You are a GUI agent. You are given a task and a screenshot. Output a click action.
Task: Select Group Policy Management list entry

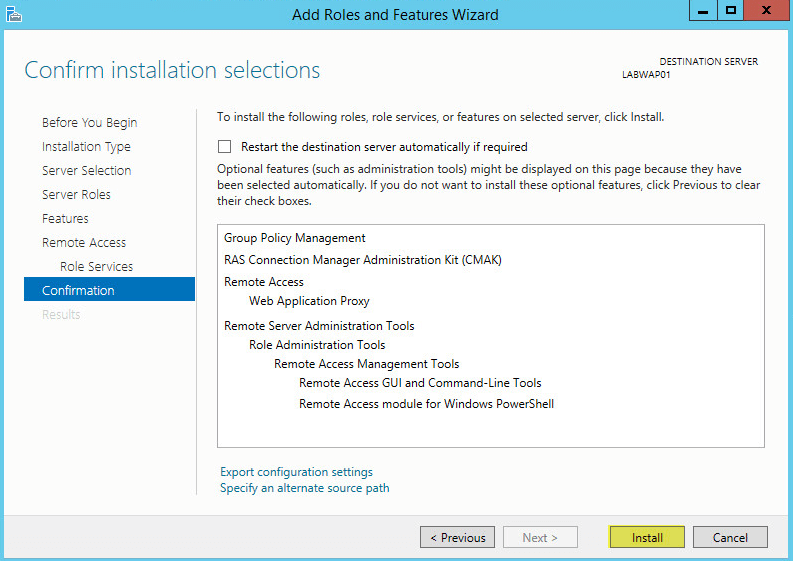(x=295, y=238)
